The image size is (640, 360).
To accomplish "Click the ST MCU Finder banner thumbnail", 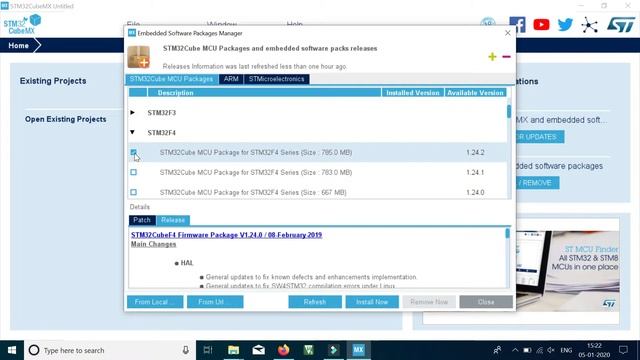I will [567, 271].
